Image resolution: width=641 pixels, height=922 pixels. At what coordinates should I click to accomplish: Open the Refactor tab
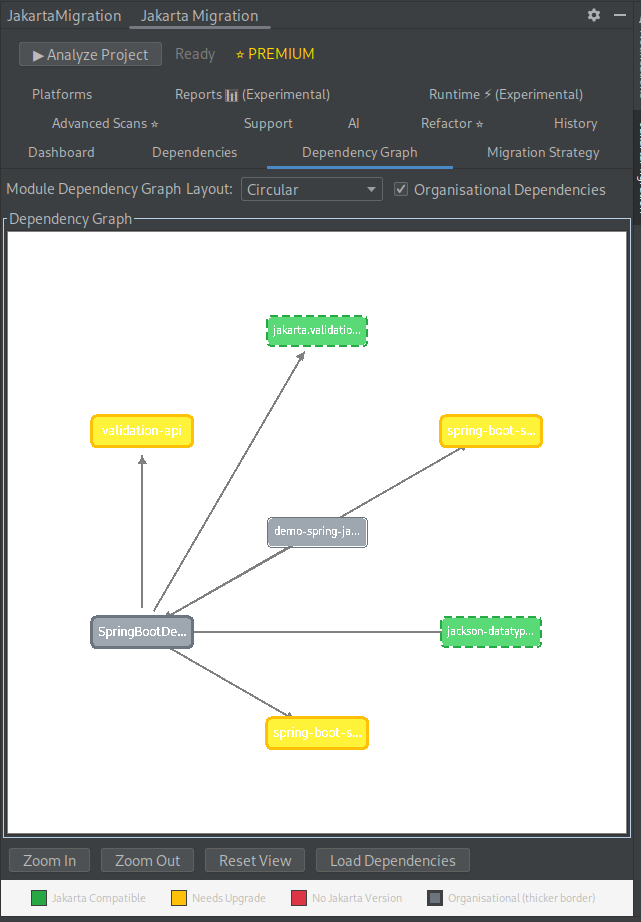coord(452,123)
